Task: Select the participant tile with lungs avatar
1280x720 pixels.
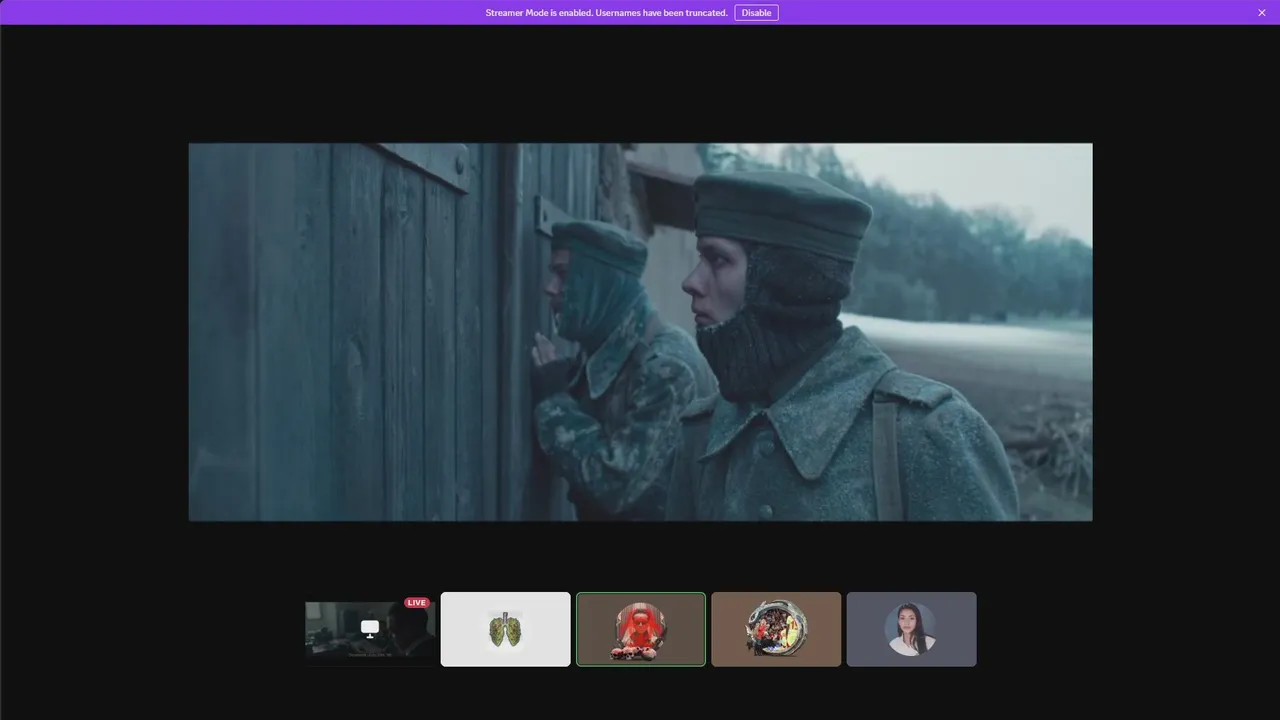Action: [506, 629]
